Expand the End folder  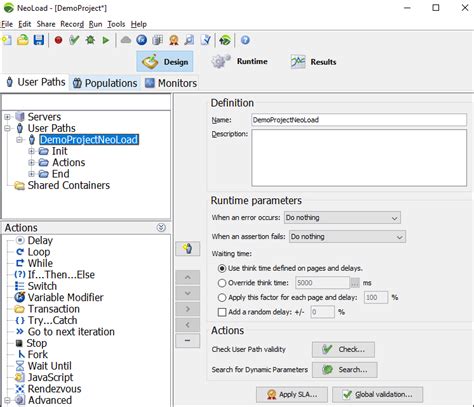pyautogui.click(x=32, y=174)
